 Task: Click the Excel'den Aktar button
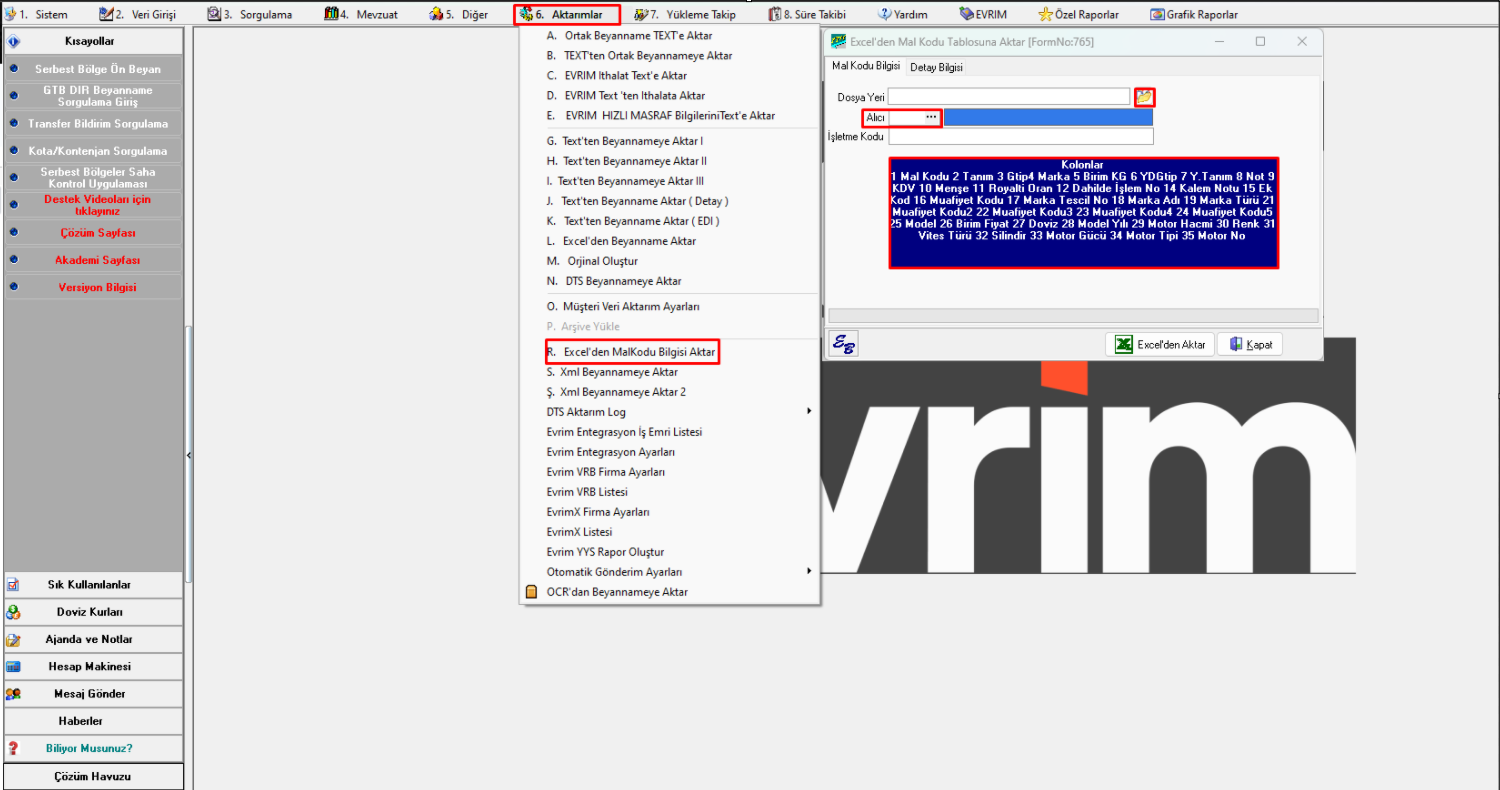[x=1160, y=344]
